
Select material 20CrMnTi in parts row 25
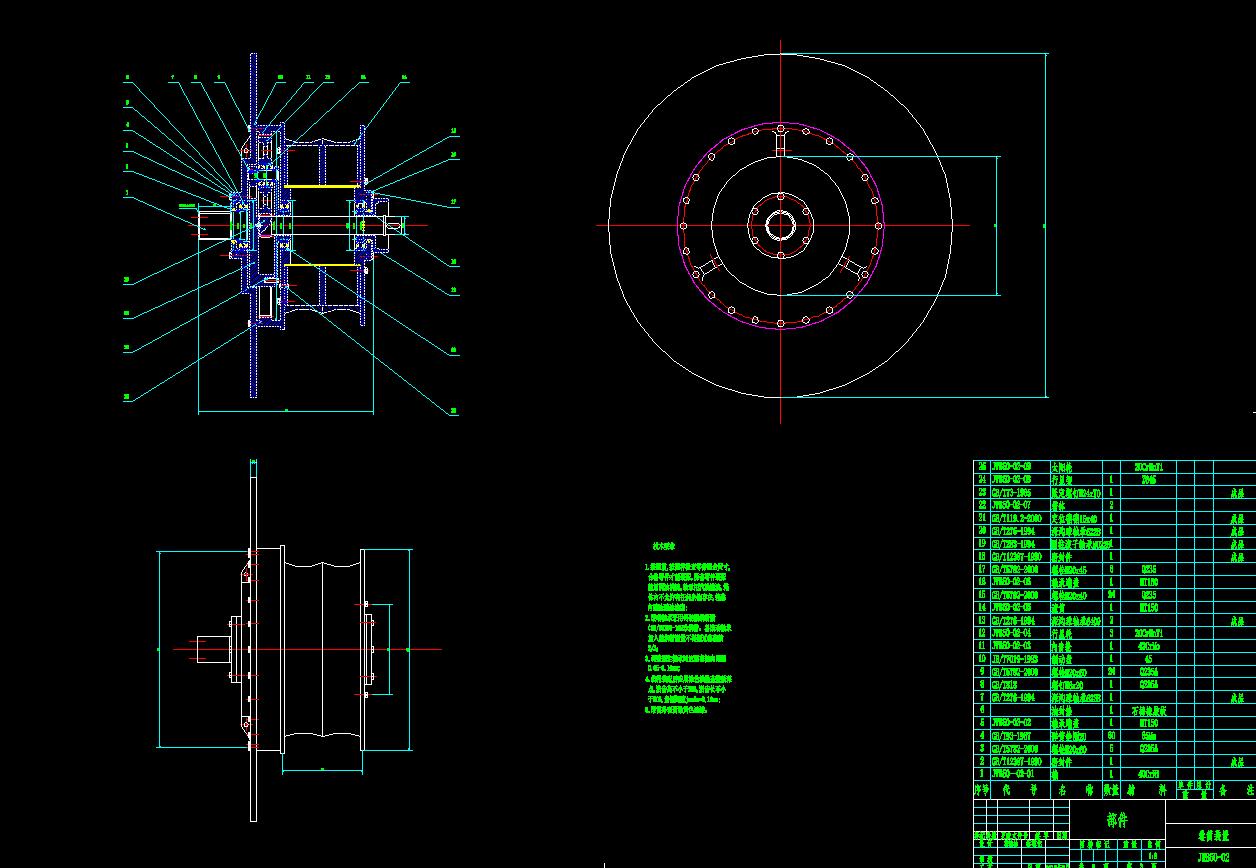coord(1149,467)
